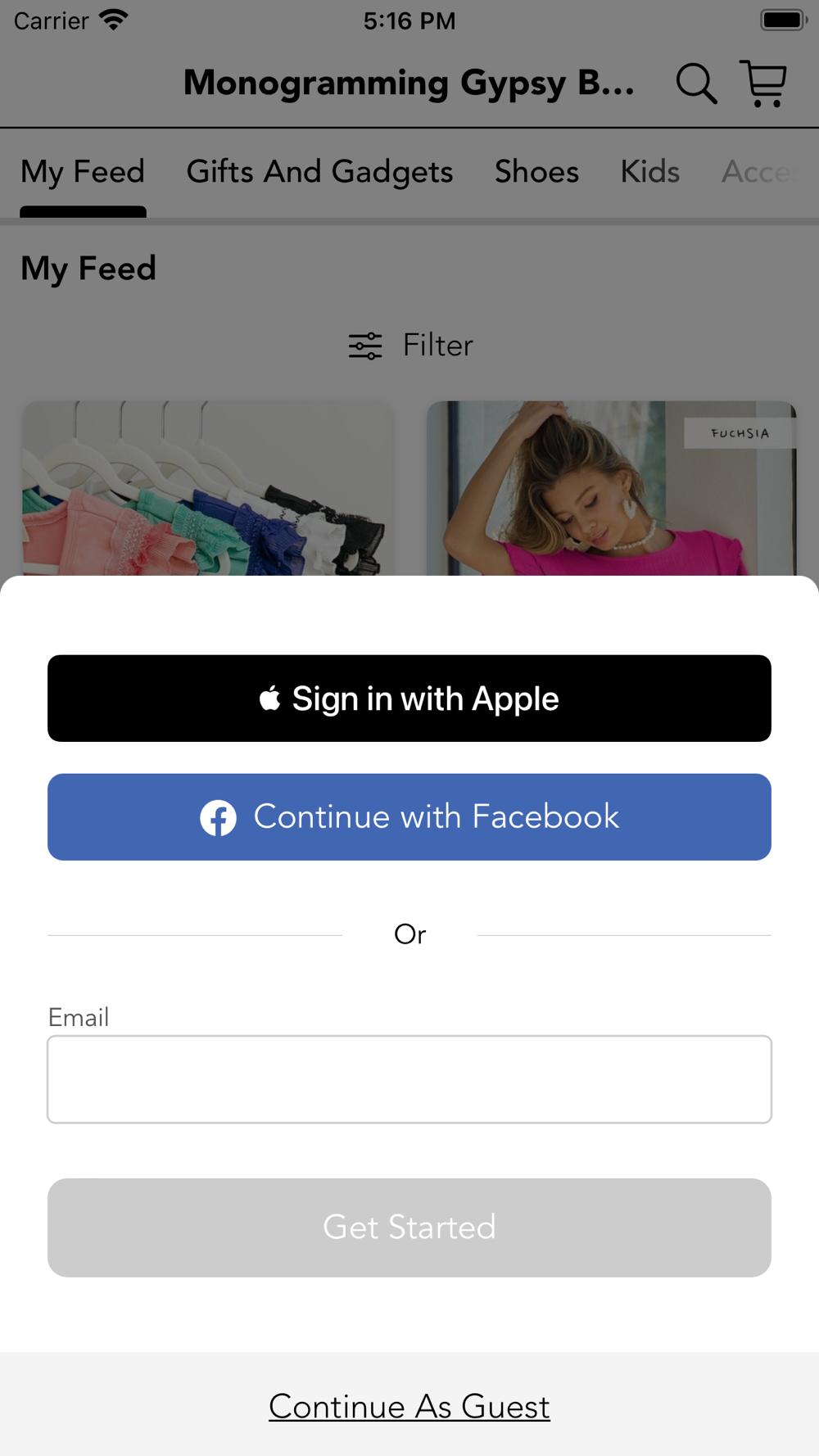Viewport: 819px width, 1456px height.
Task: Open the colorful ruffle tops thumbnail
Action: [x=207, y=488]
